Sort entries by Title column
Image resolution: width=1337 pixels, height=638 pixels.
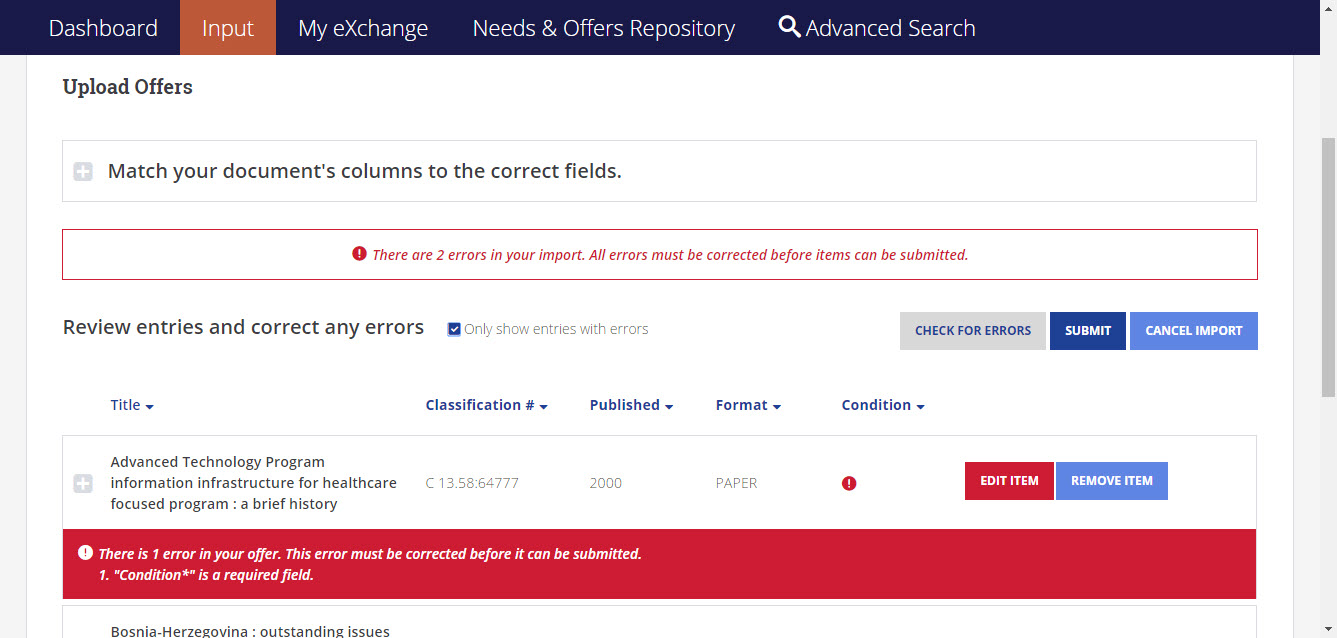coord(132,405)
